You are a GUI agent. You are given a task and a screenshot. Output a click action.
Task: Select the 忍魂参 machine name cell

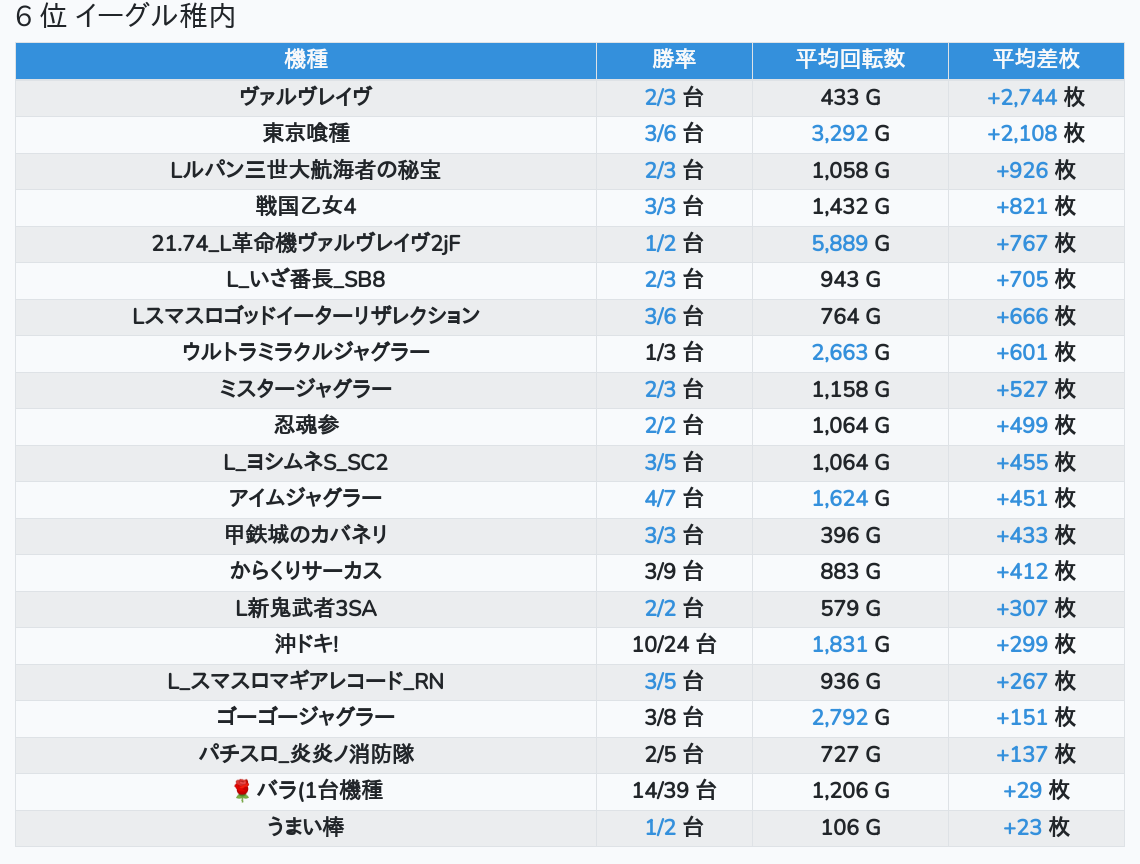[306, 425]
